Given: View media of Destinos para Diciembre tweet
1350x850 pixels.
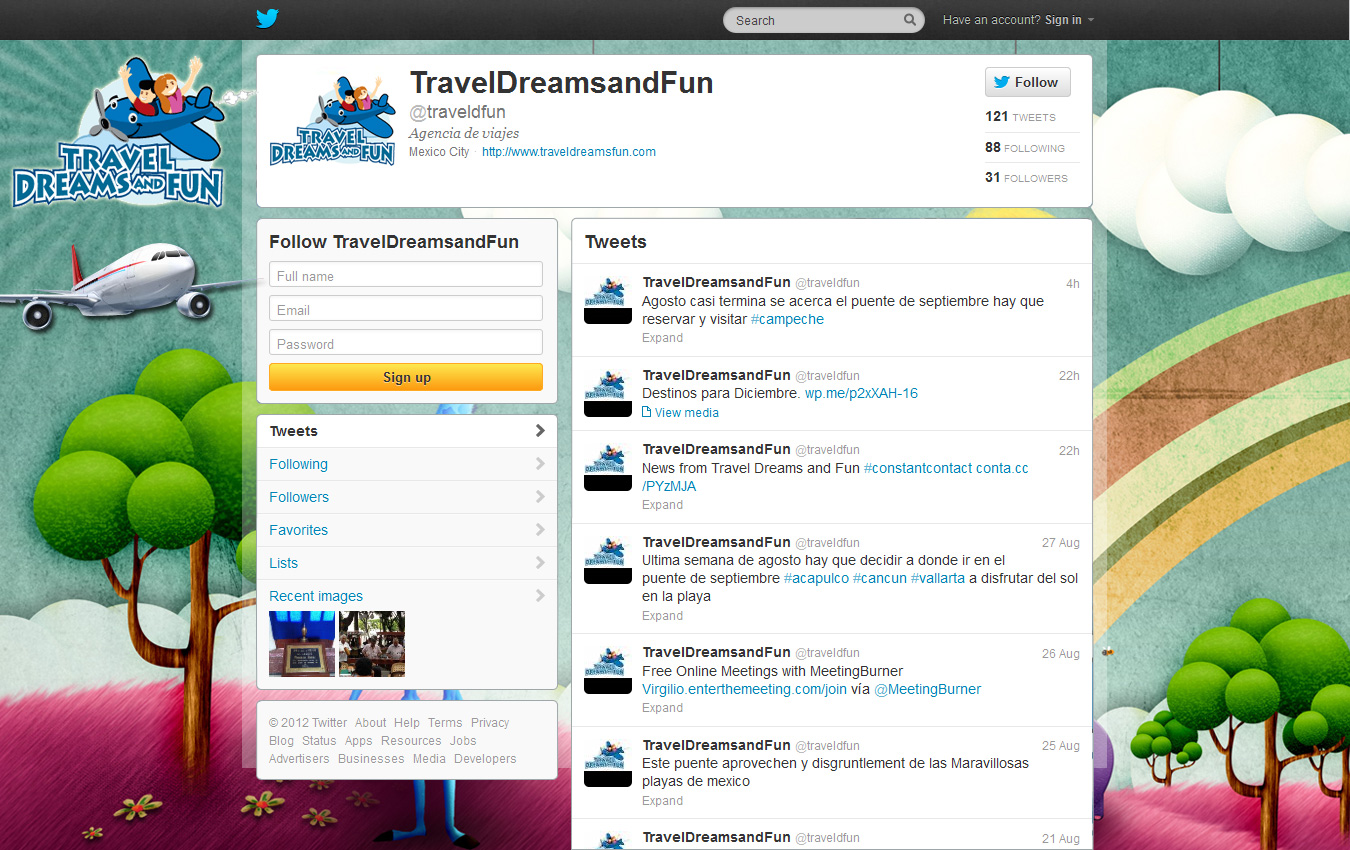Looking at the screenshot, I should coord(680,413).
